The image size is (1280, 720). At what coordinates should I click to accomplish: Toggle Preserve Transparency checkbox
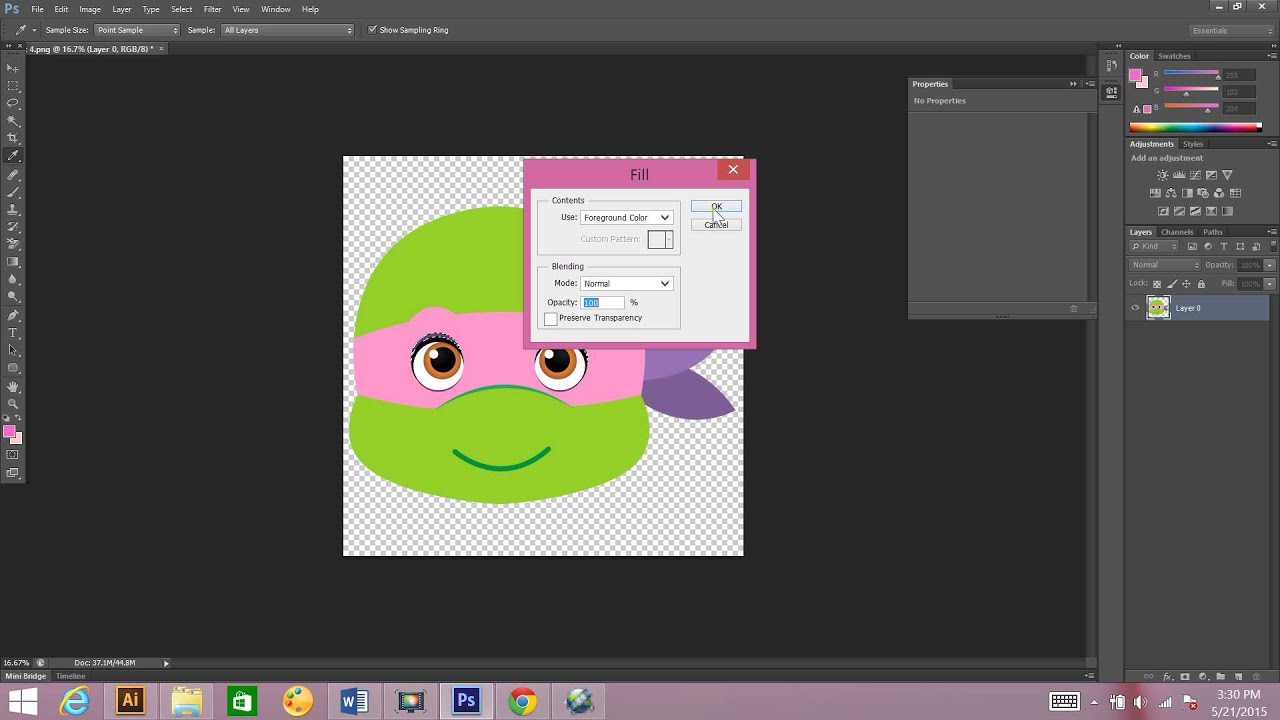coord(550,318)
